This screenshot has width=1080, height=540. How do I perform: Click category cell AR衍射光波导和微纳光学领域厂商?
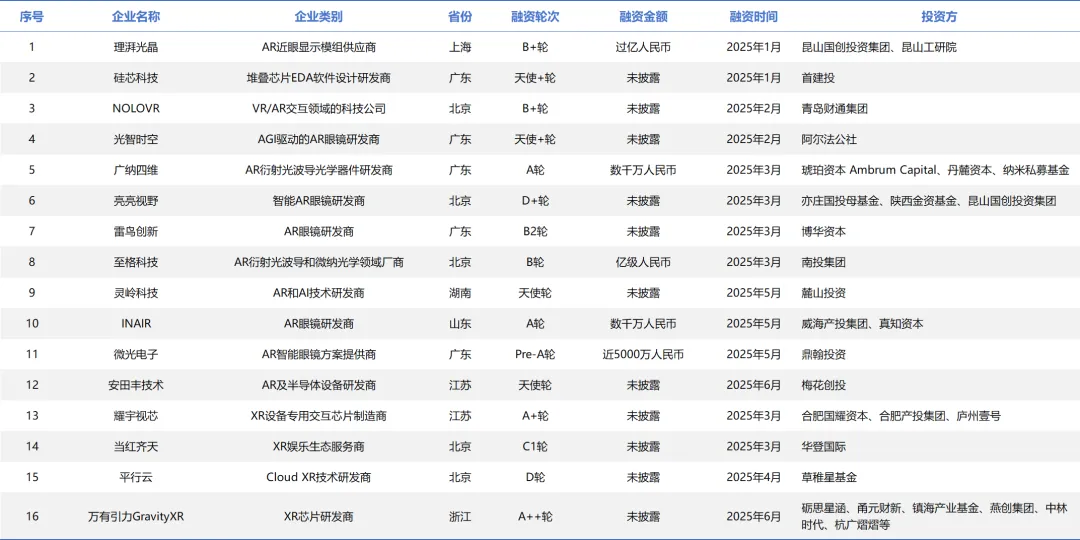coord(318,262)
